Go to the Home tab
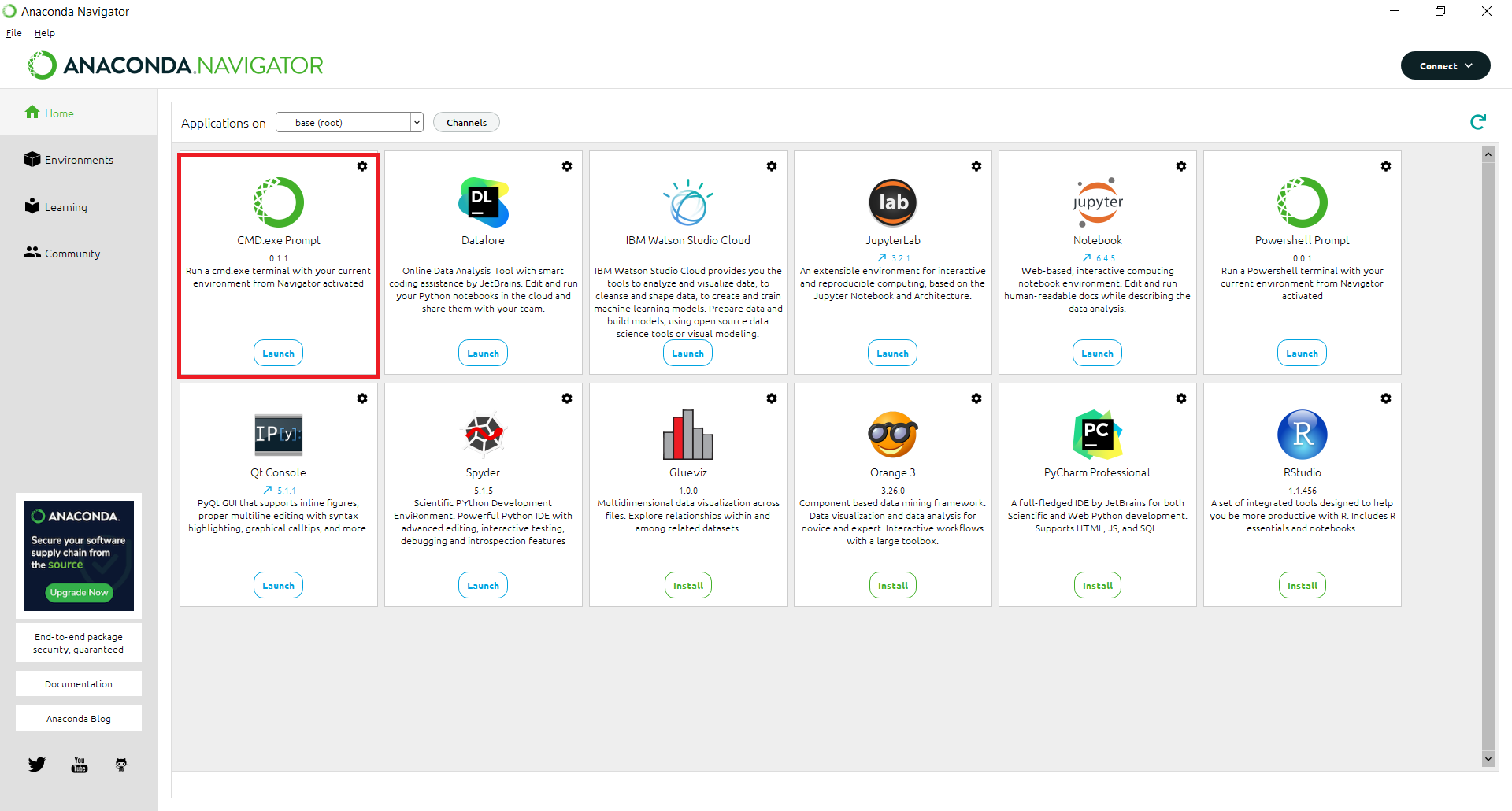This screenshot has height=811, width=1512. 79,113
